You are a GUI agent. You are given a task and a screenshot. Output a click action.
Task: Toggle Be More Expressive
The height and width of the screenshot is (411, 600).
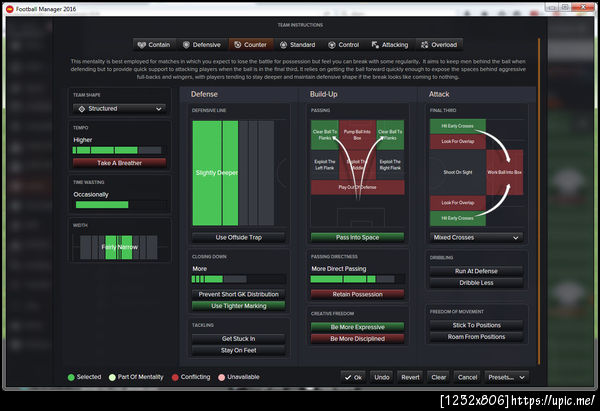pos(357,327)
